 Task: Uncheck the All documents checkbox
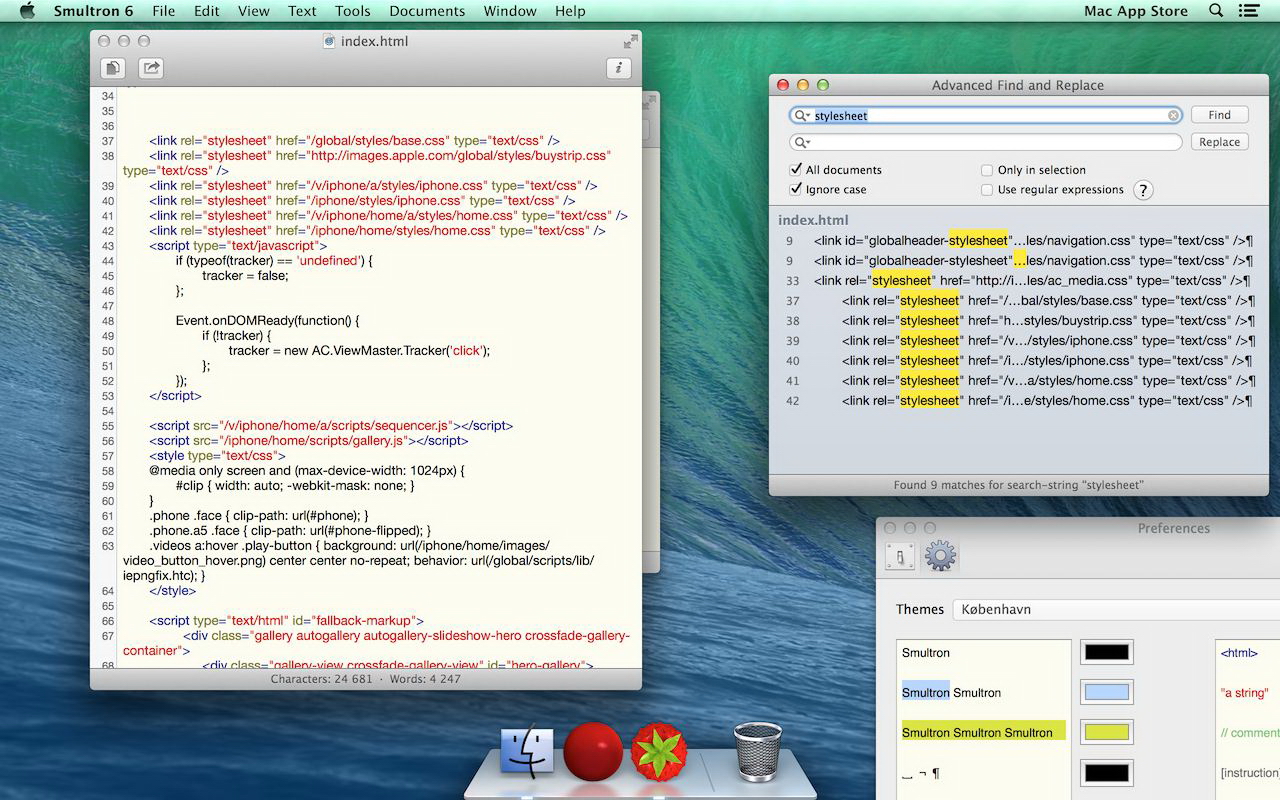pos(796,170)
